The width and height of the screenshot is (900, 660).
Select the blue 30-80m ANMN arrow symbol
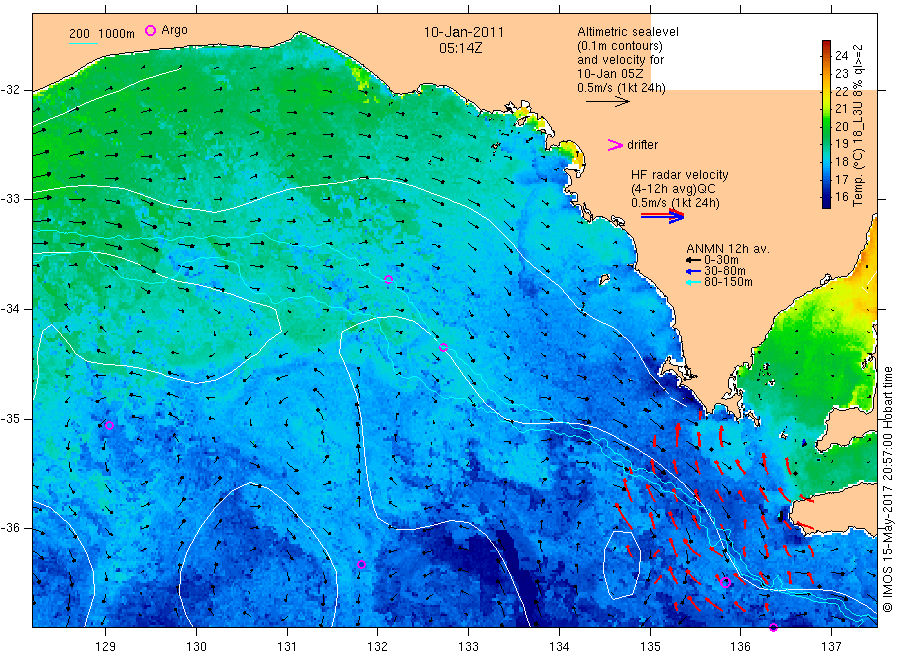(693, 271)
